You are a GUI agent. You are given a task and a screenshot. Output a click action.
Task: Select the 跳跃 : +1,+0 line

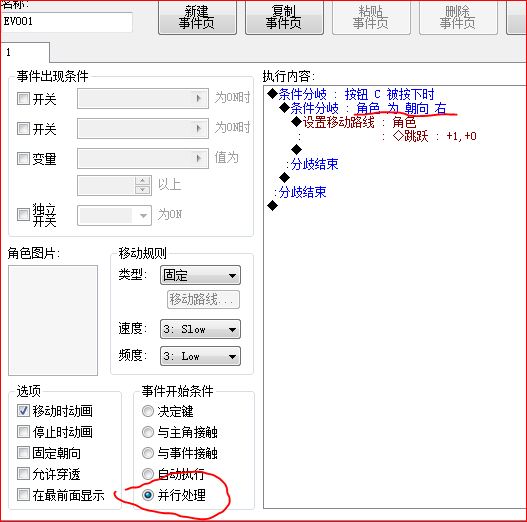pos(435,136)
